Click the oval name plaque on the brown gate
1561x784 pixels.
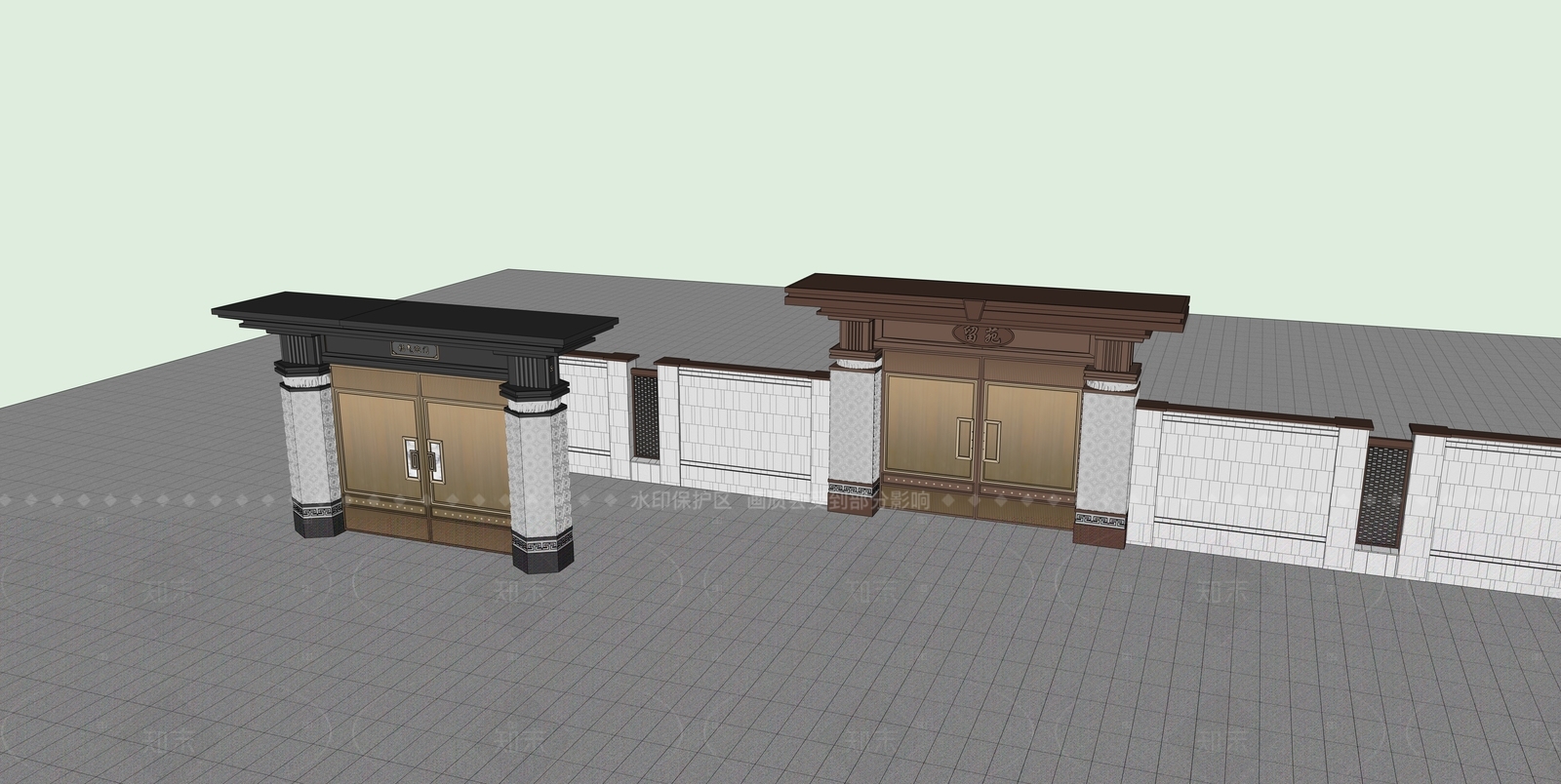pyautogui.click(x=982, y=333)
